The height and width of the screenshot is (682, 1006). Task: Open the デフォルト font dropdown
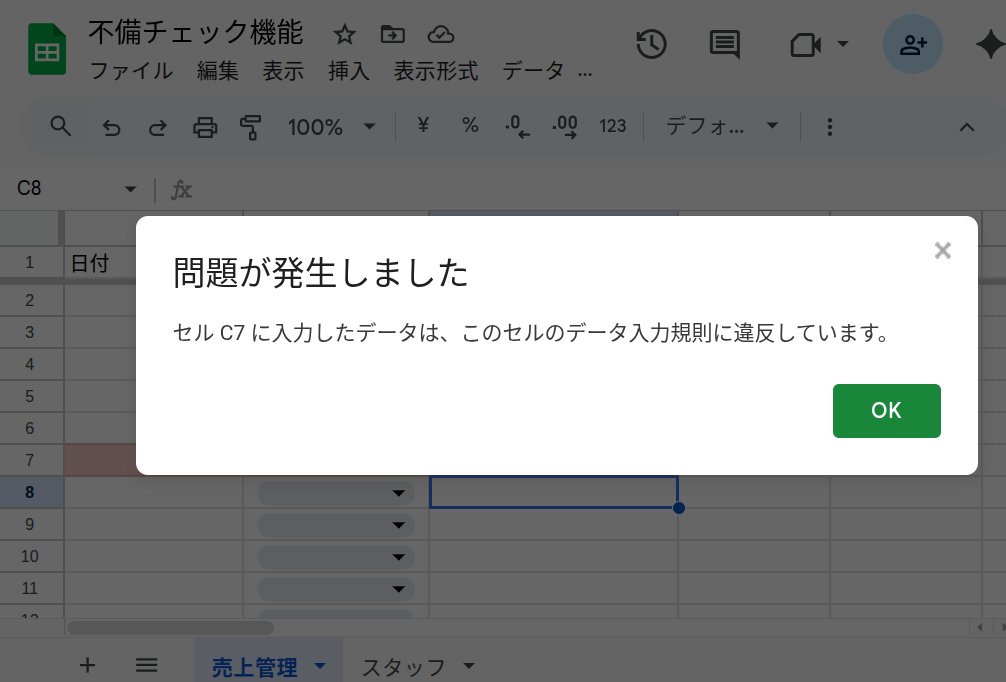point(720,127)
